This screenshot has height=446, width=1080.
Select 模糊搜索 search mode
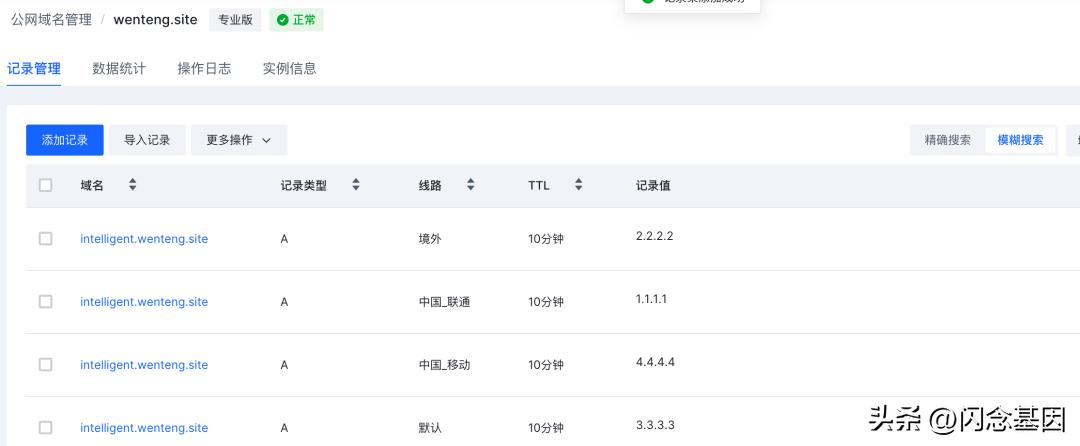pyautogui.click(x=1020, y=140)
